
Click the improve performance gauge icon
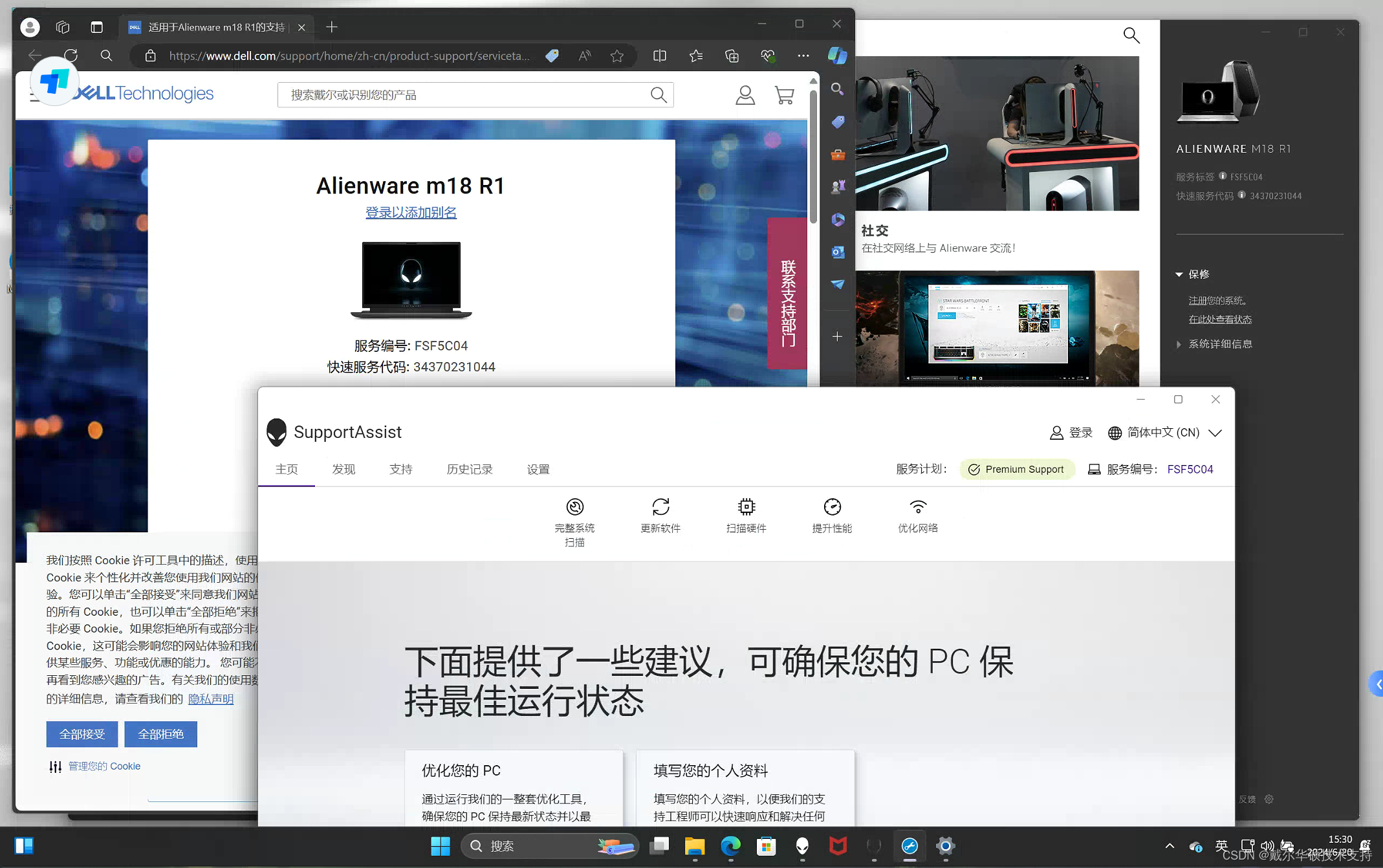[832, 506]
